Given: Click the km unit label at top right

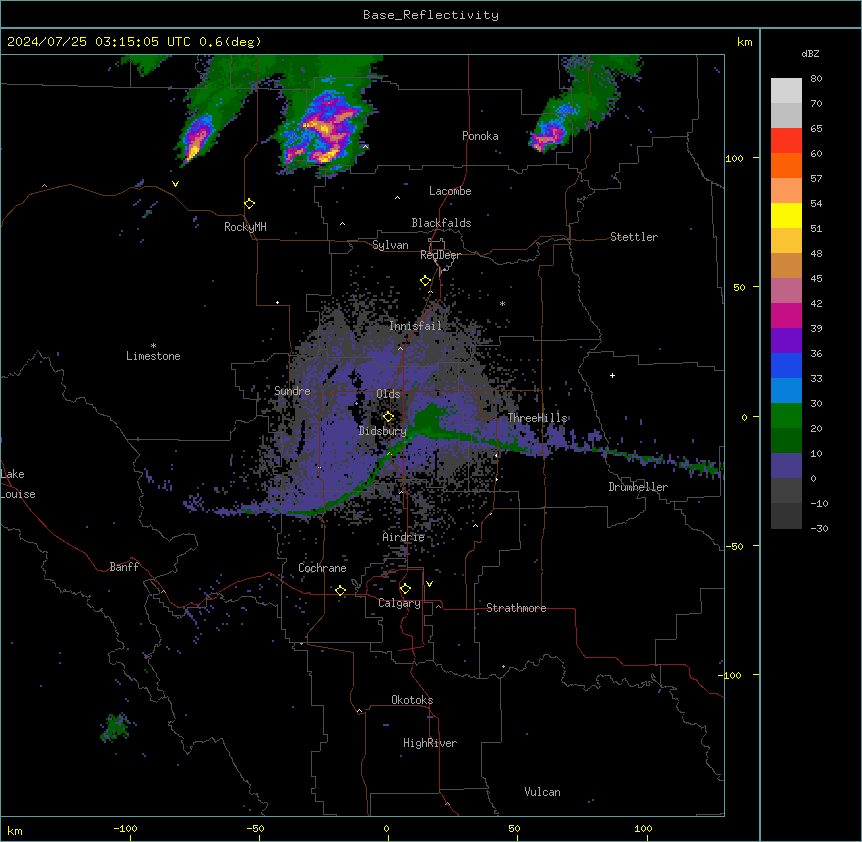Looking at the screenshot, I should (x=745, y=42).
